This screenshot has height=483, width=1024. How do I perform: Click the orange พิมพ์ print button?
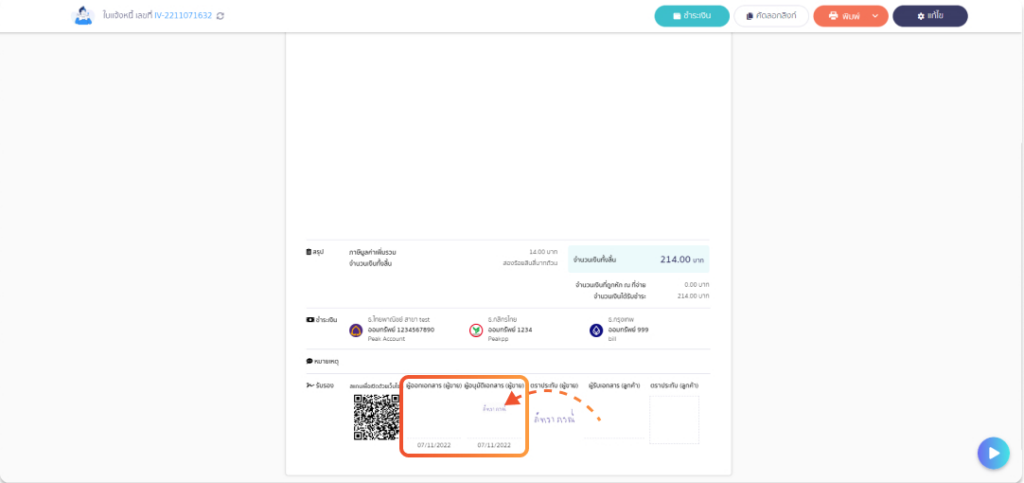pyautogui.click(x=844, y=16)
